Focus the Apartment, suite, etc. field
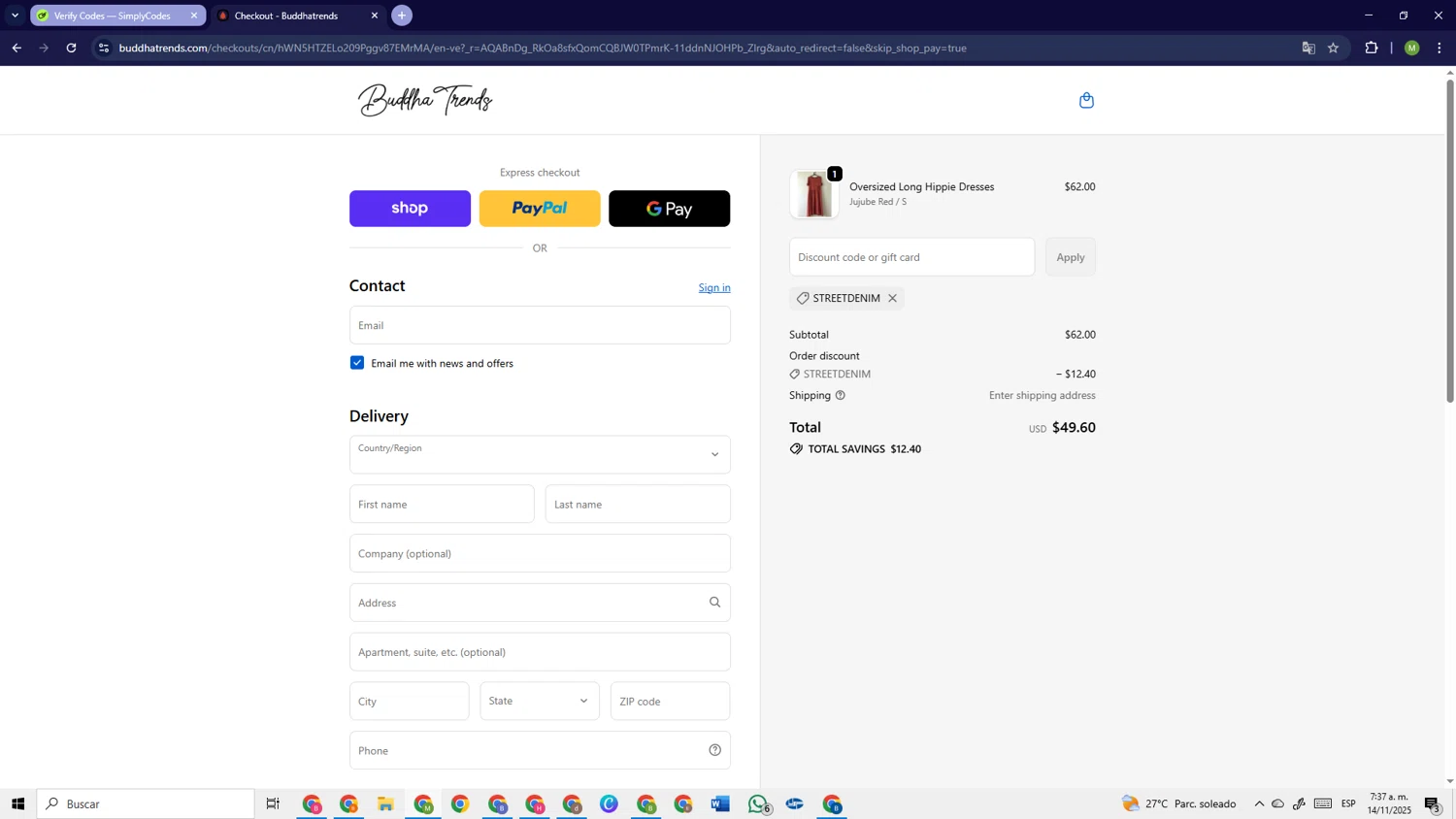1456x819 pixels. (540, 652)
